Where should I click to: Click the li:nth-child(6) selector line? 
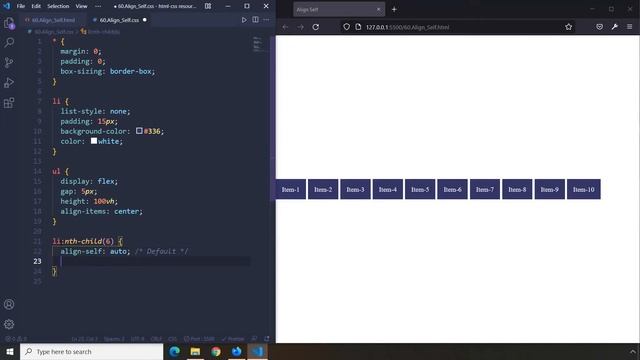click(87, 241)
